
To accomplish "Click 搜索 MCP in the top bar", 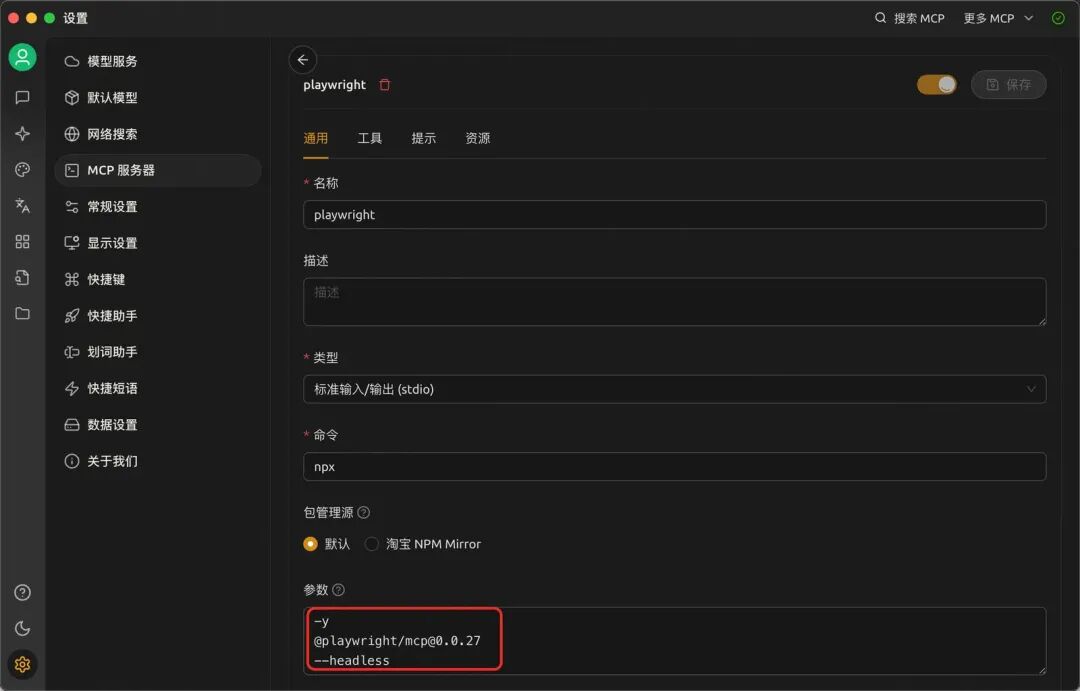I will point(909,18).
